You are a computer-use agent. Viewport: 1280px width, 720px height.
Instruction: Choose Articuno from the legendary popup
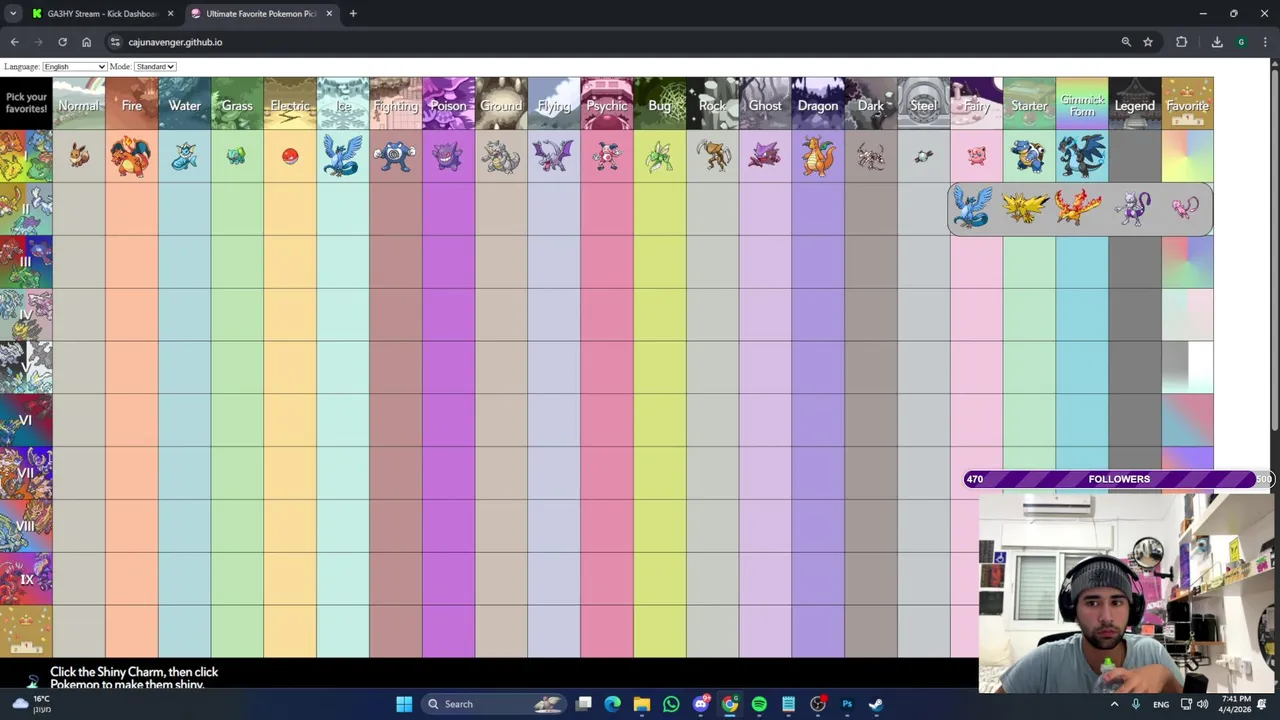click(973, 208)
